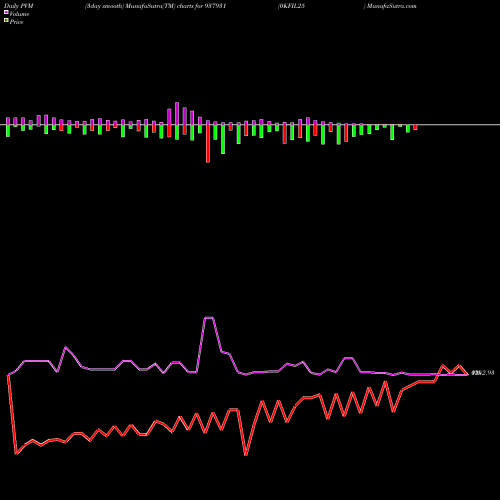Click the '(9KFIL25' symbol label
Image resolution: width=500 pixels, height=500 pixels.
pyautogui.click(x=291, y=6)
